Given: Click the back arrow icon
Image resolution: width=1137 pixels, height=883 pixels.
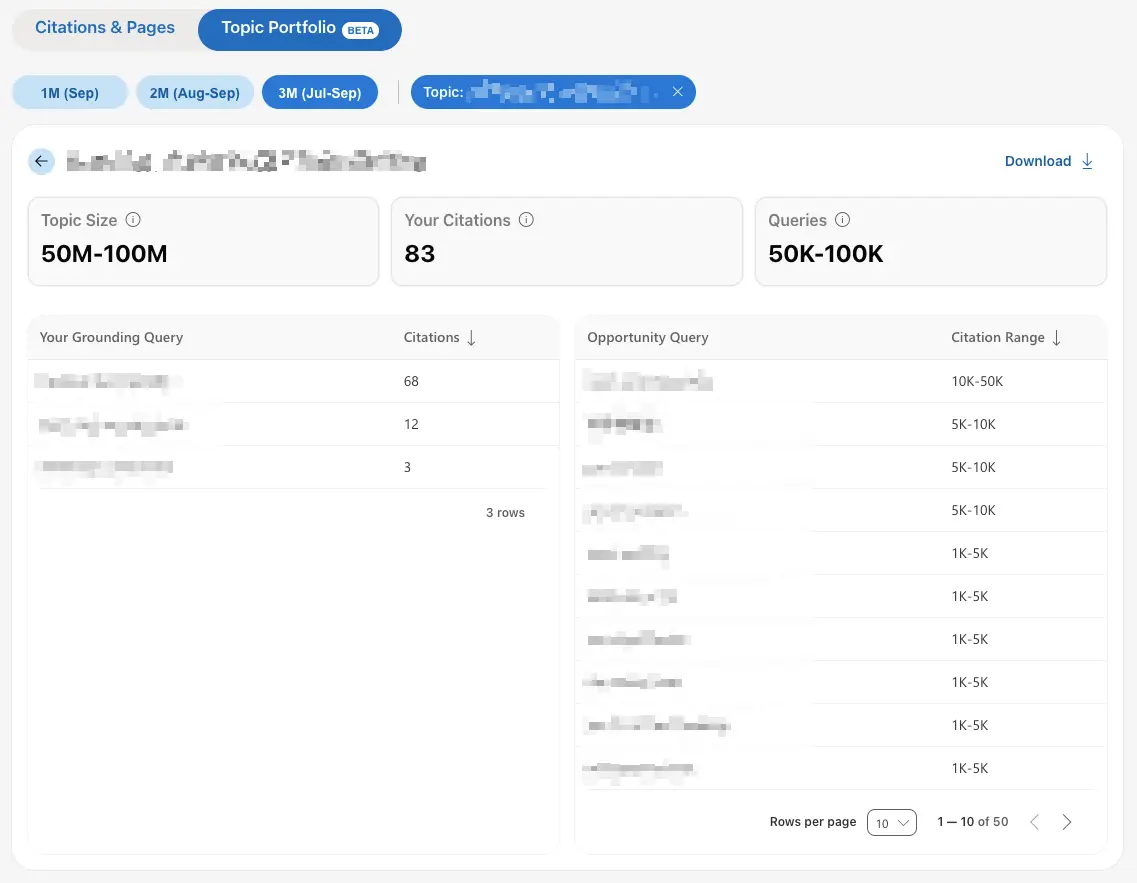Looking at the screenshot, I should point(41,161).
